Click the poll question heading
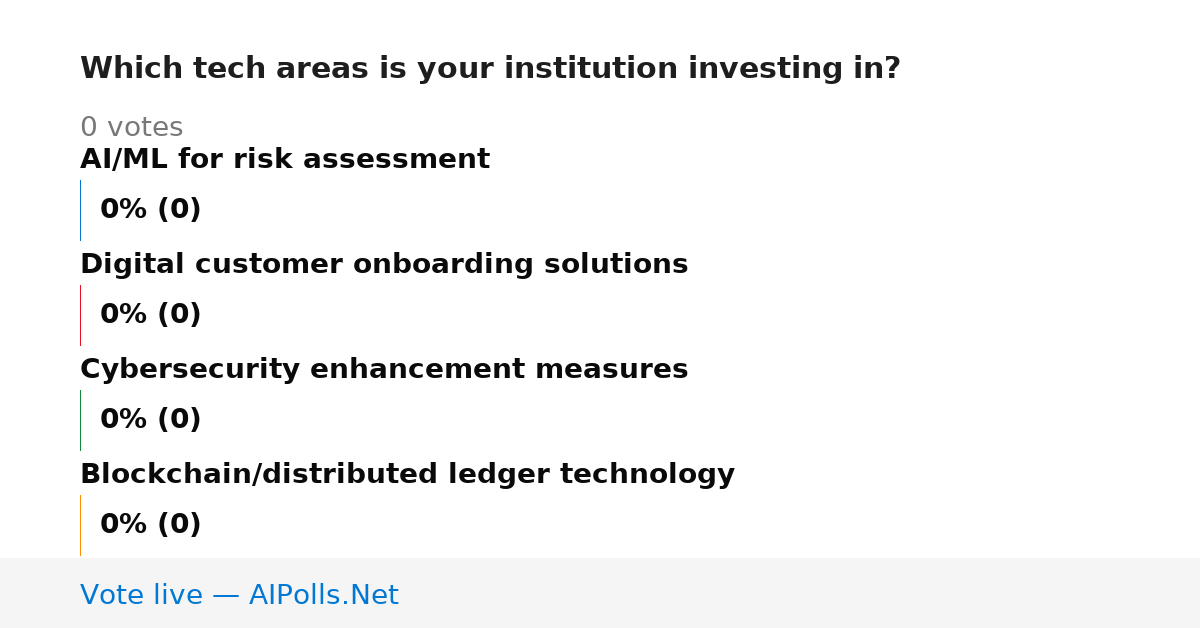Image resolution: width=1200 pixels, height=628 pixels. pos(490,69)
